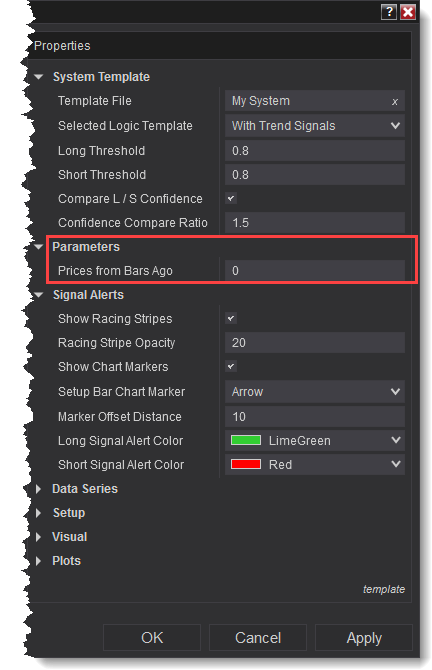Click the Apply button
This screenshot has height=670, width=432.
pos(364,638)
